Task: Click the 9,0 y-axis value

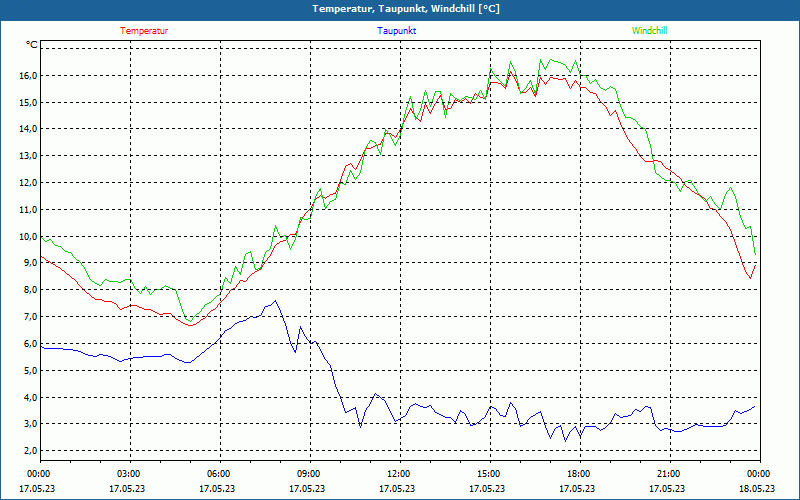Action: coord(31,263)
